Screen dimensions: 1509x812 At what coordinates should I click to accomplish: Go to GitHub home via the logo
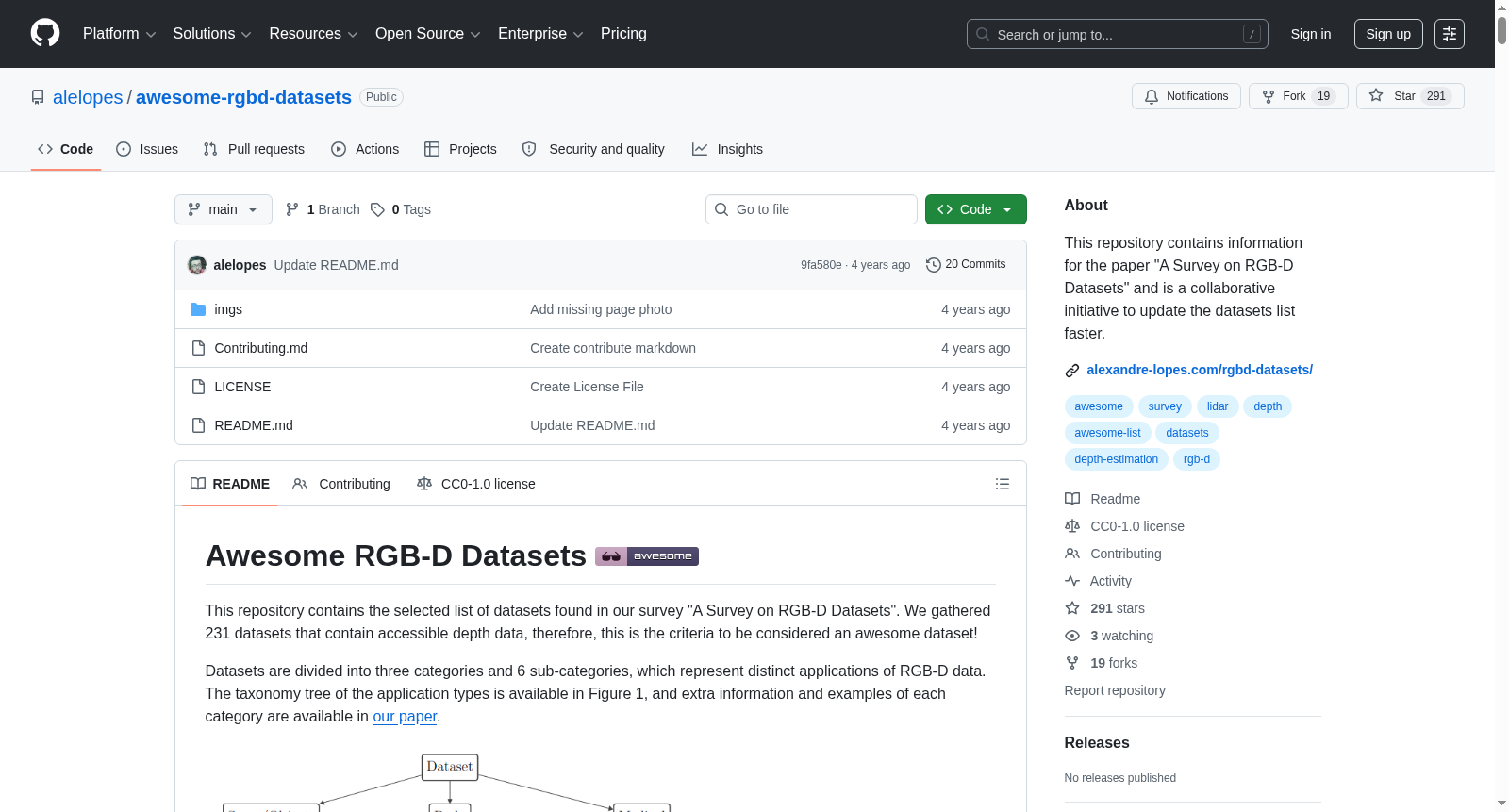(45, 33)
